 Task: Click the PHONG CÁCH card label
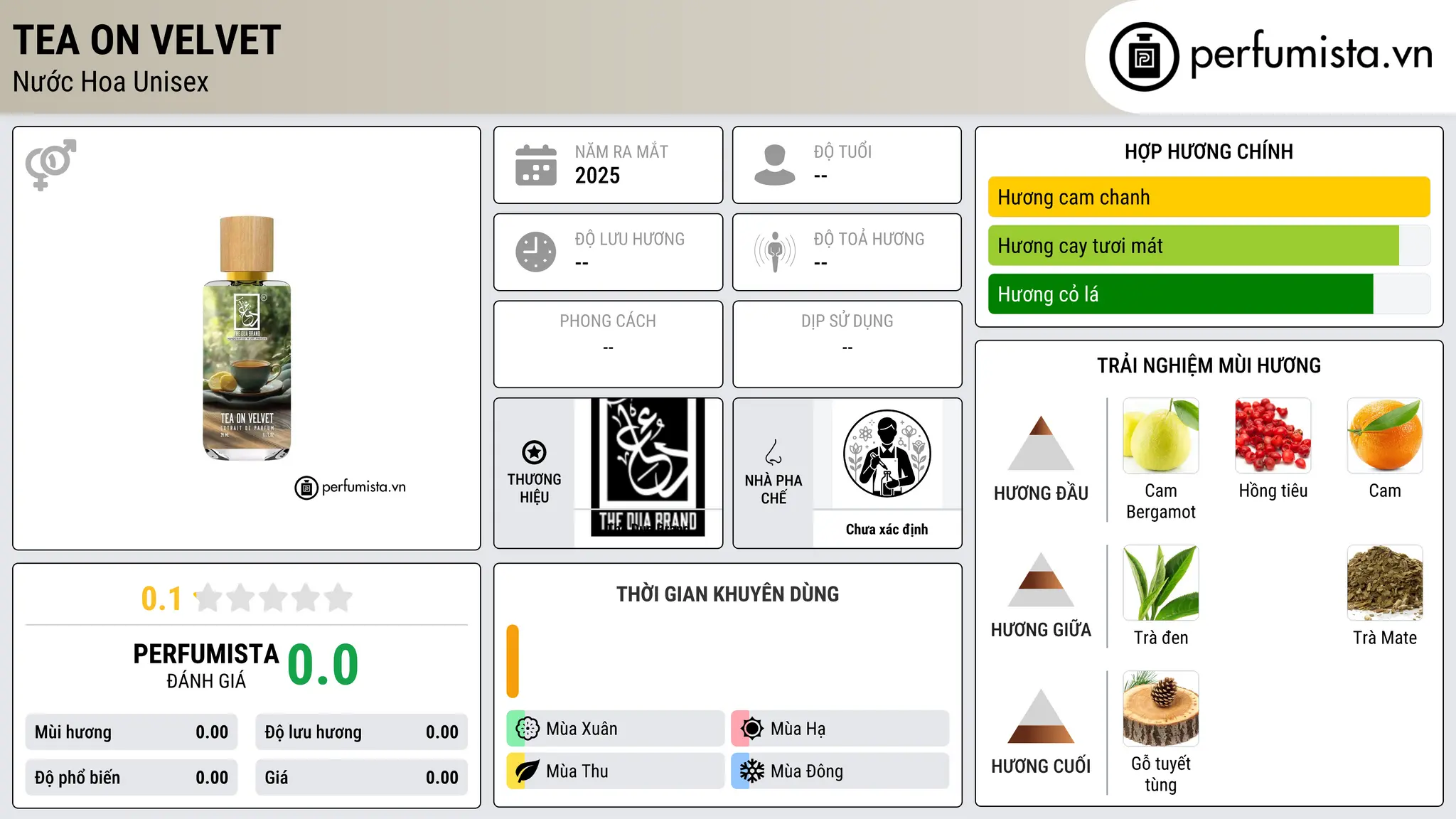(x=608, y=321)
